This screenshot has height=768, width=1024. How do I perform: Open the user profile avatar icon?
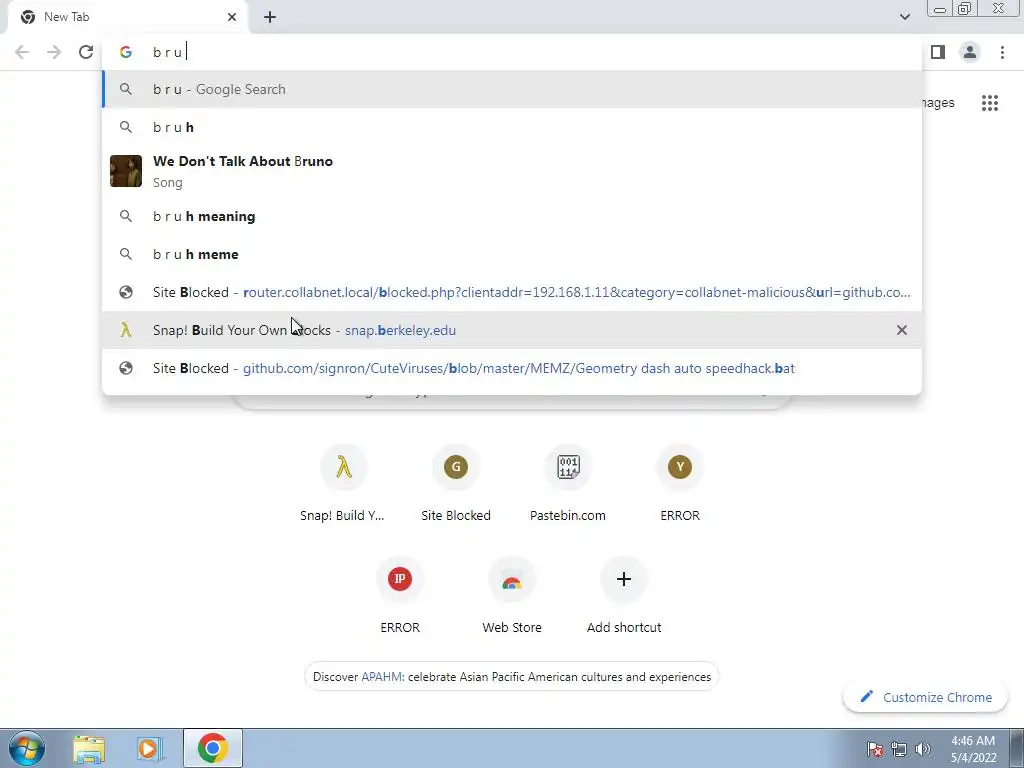tap(970, 52)
